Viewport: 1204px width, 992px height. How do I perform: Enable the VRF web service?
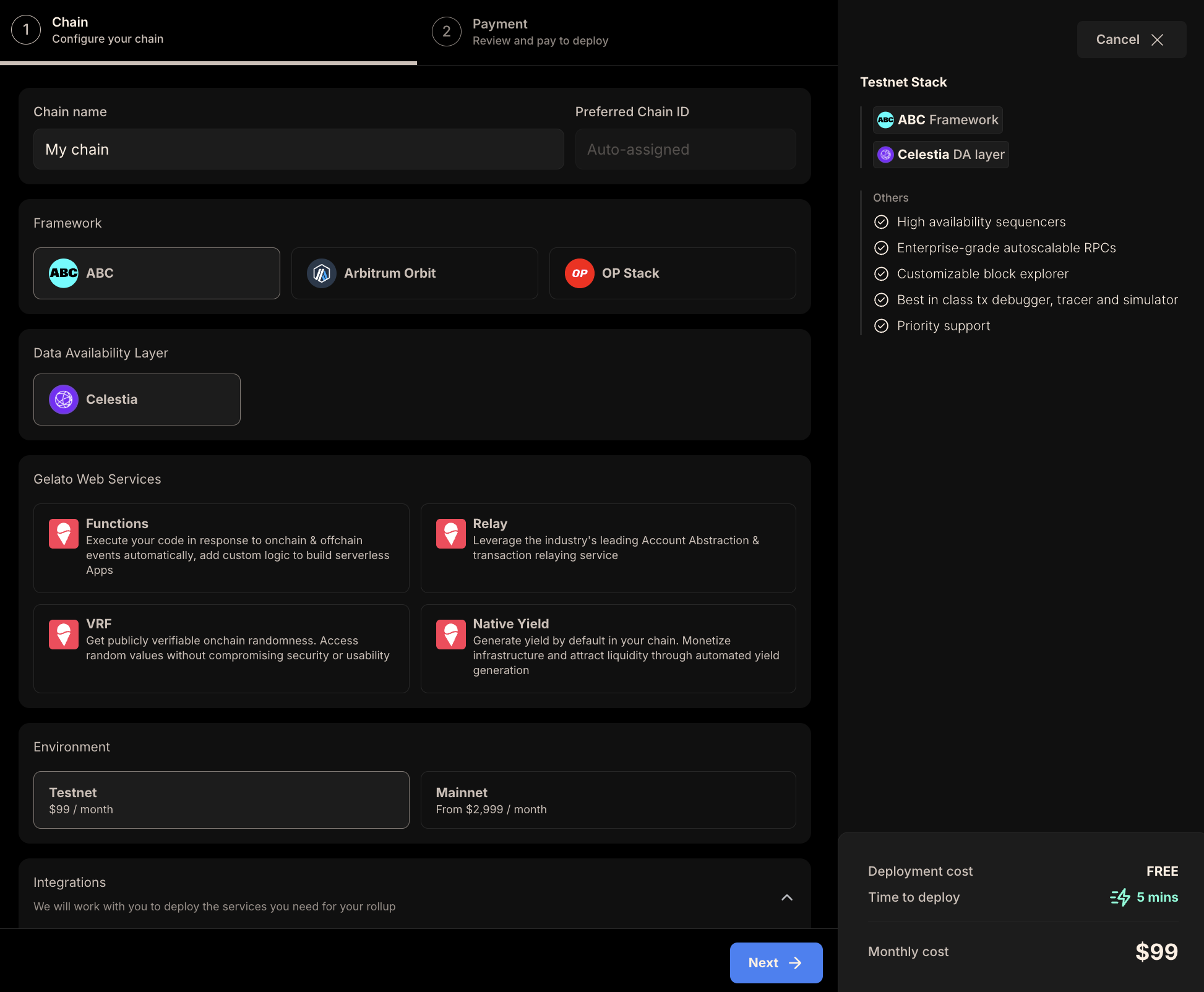[221, 649]
